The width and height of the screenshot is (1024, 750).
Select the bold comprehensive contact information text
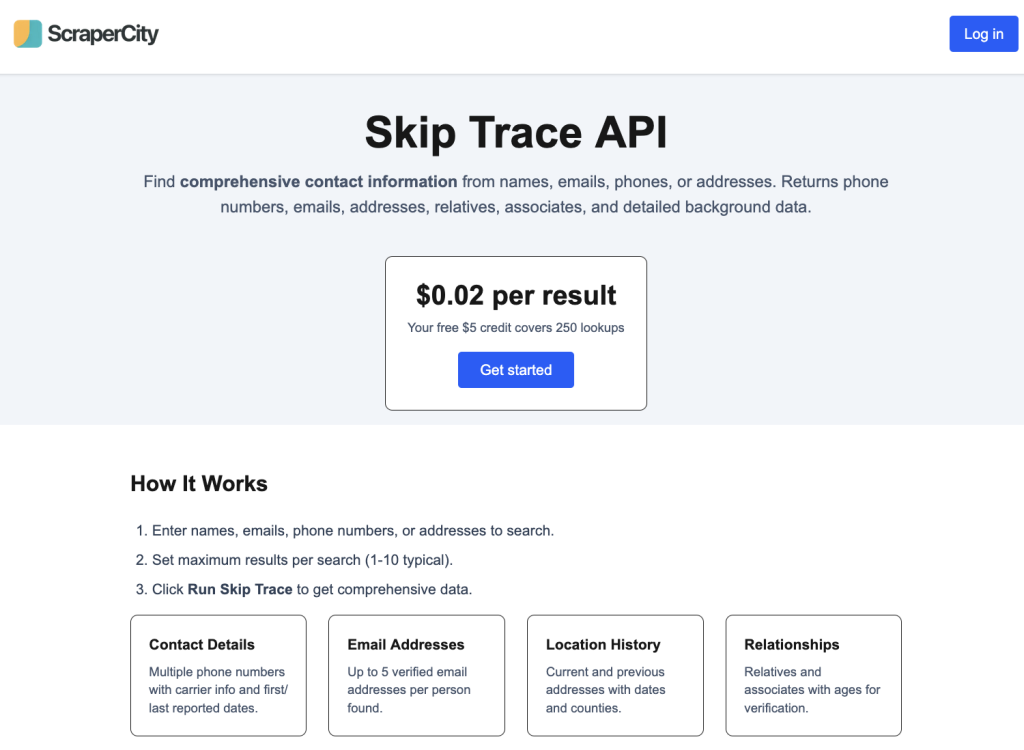click(x=319, y=182)
